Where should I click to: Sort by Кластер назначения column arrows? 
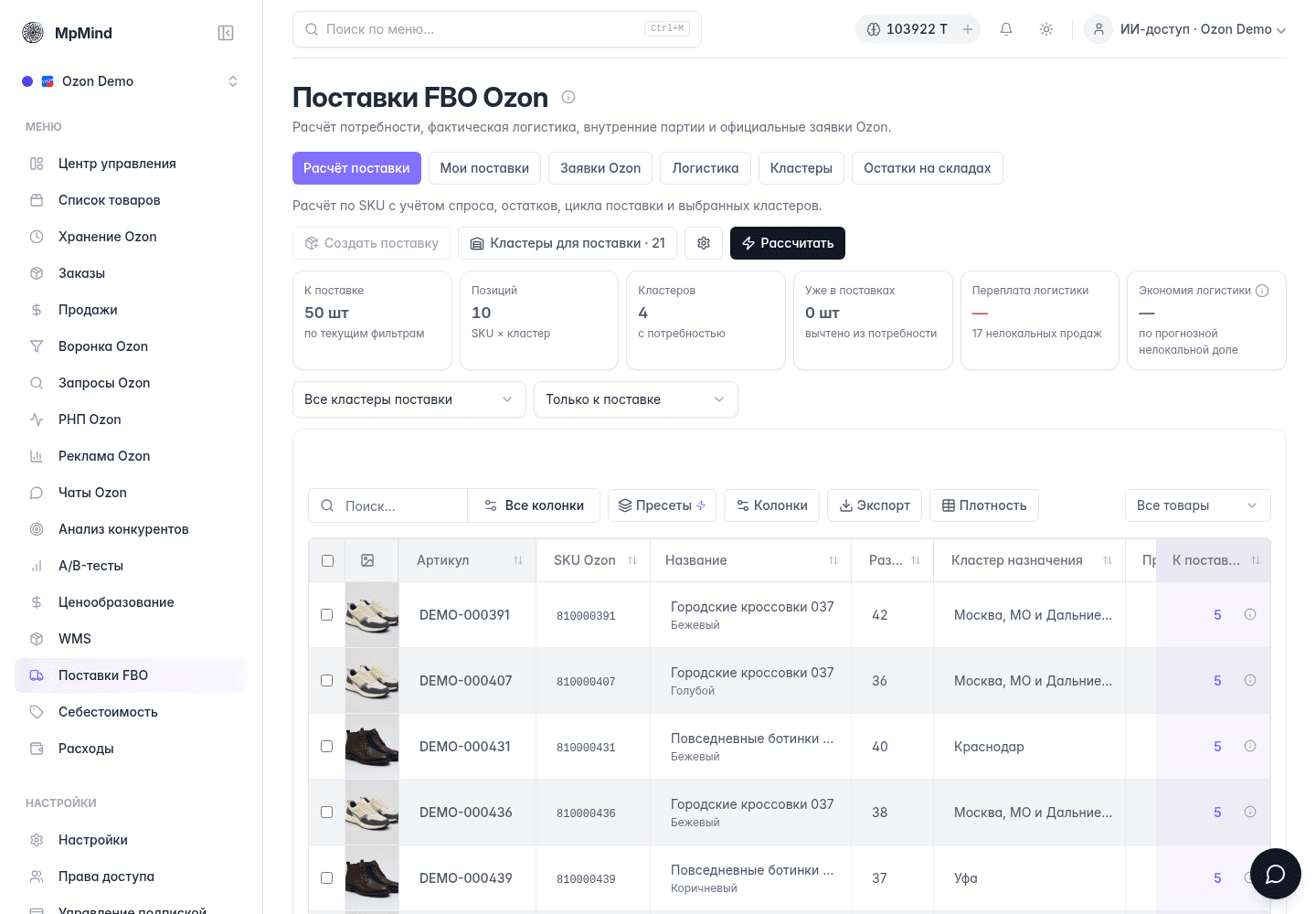click(x=1108, y=560)
